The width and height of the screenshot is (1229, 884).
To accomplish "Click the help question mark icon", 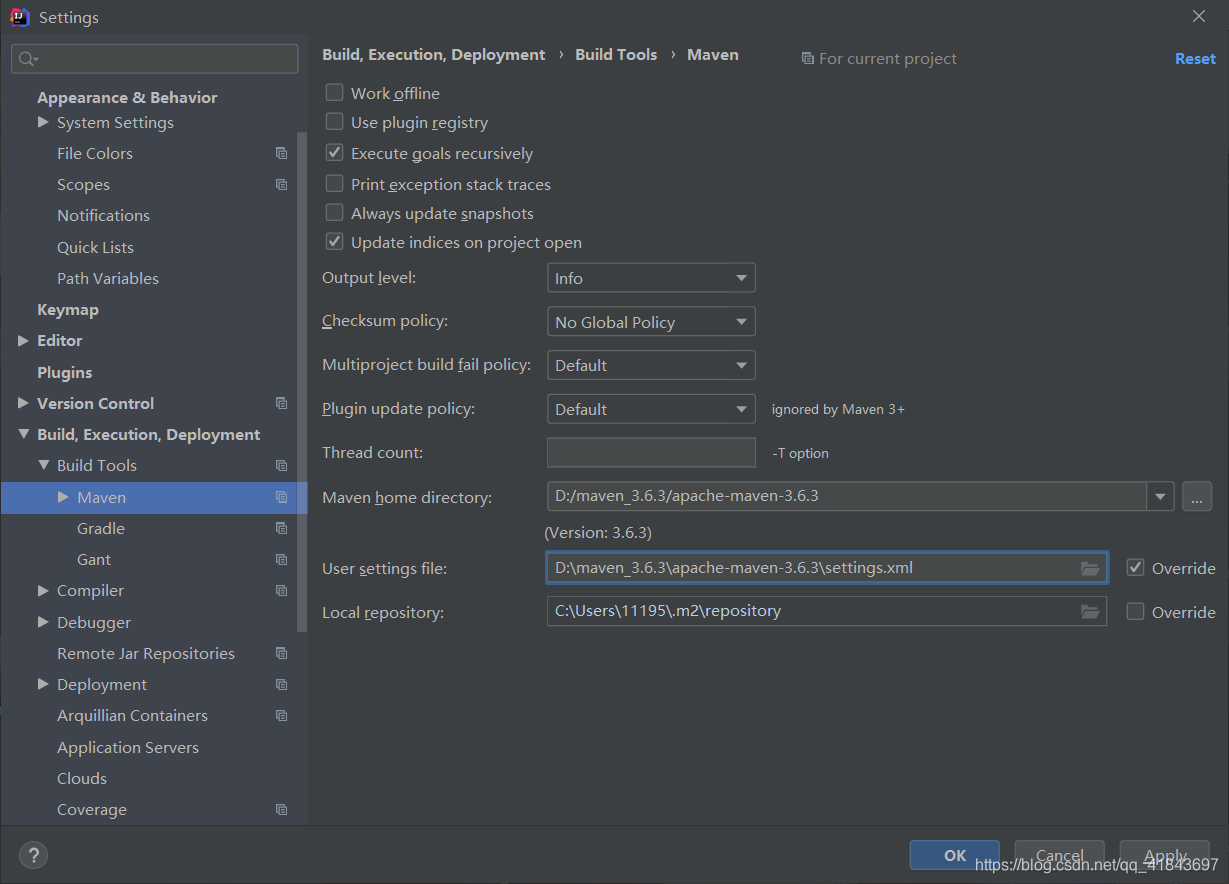I will coord(33,855).
